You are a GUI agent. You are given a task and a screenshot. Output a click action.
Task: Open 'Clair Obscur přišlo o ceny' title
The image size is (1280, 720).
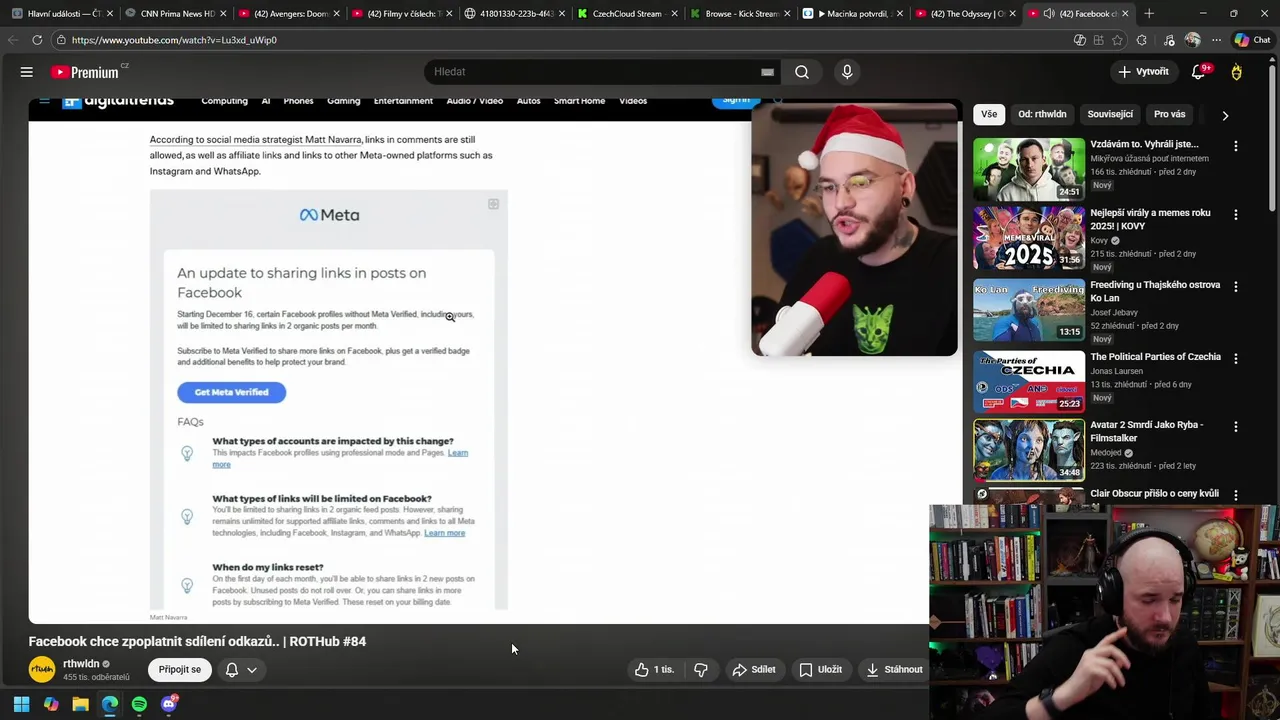click(x=1154, y=494)
